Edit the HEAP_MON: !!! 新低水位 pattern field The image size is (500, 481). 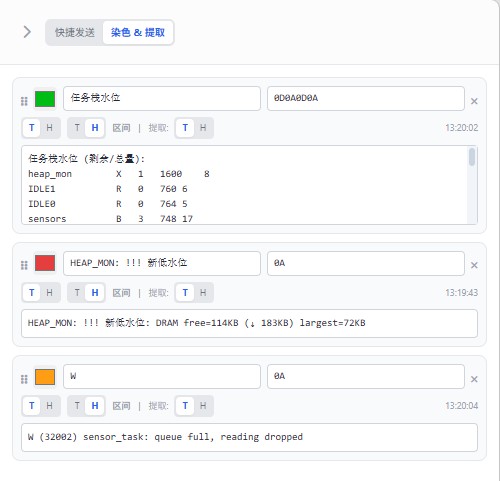162,263
